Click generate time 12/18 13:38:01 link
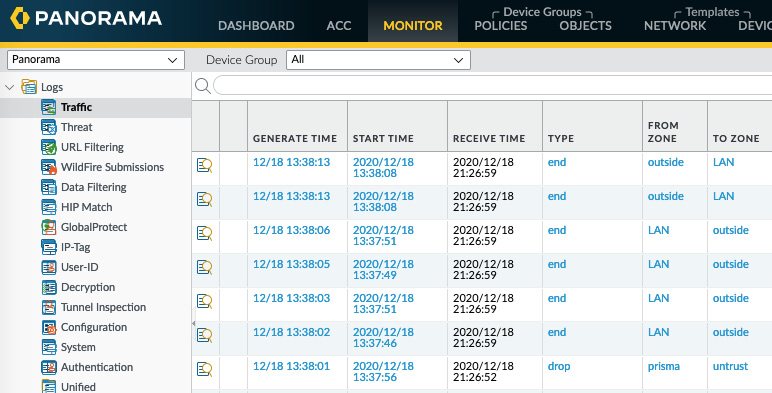 (291, 366)
